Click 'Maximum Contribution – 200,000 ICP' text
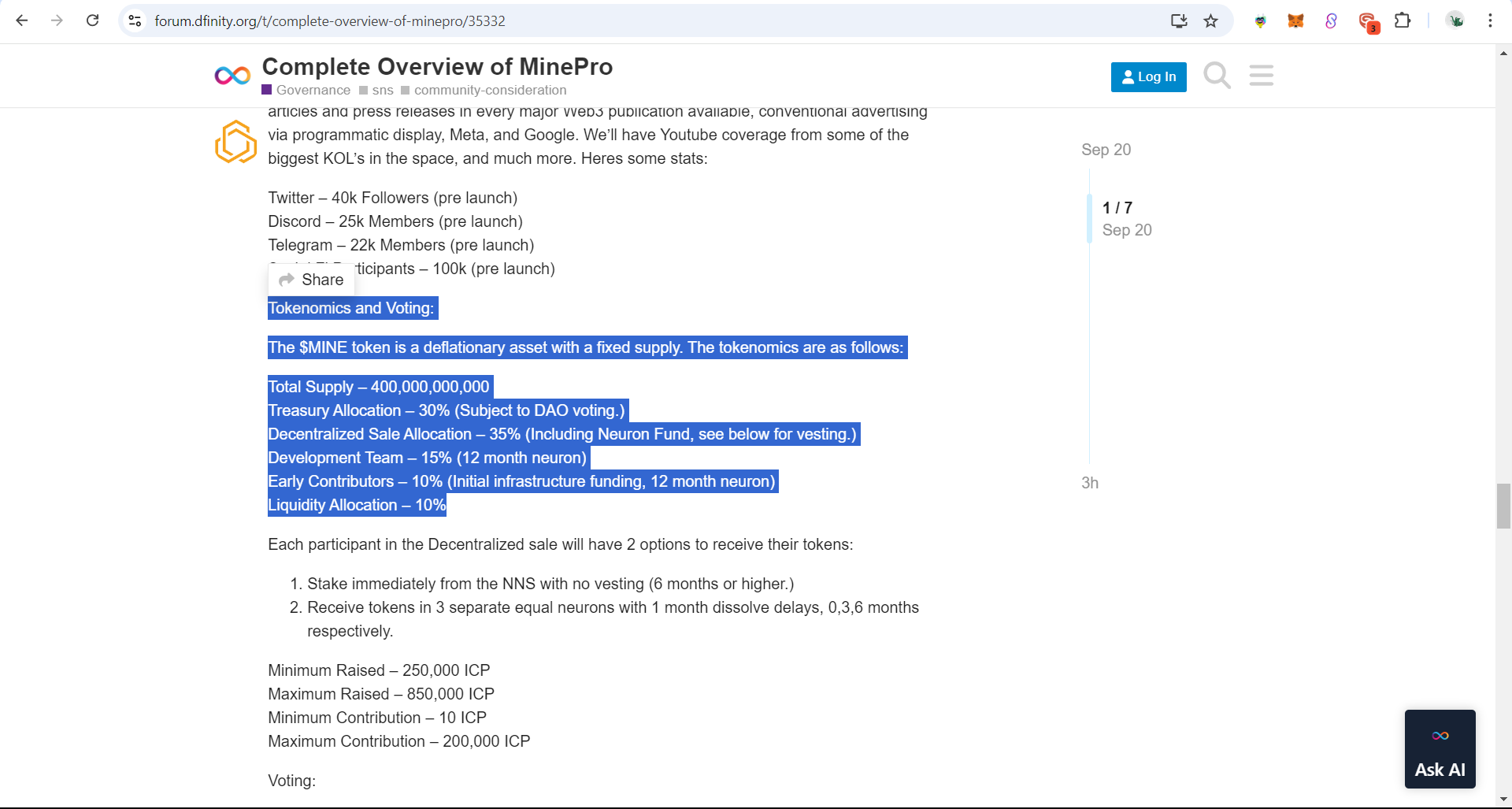Image resolution: width=1512 pixels, height=809 pixels. pyautogui.click(x=399, y=741)
